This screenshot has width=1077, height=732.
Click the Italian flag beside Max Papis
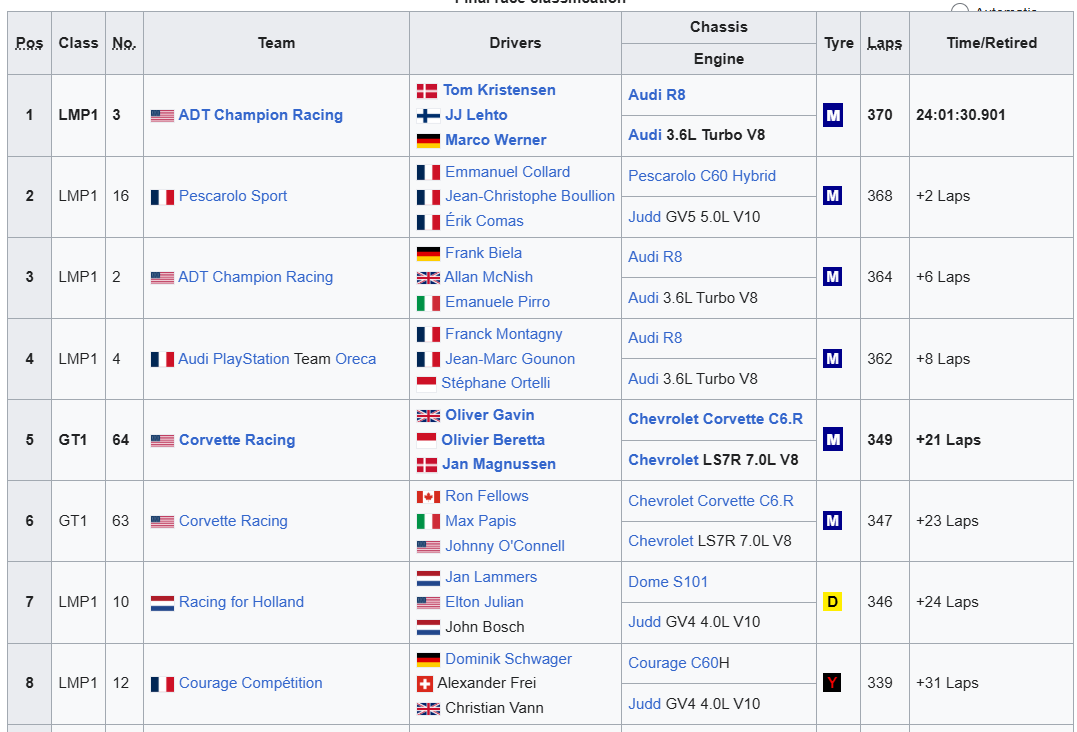click(x=428, y=522)
